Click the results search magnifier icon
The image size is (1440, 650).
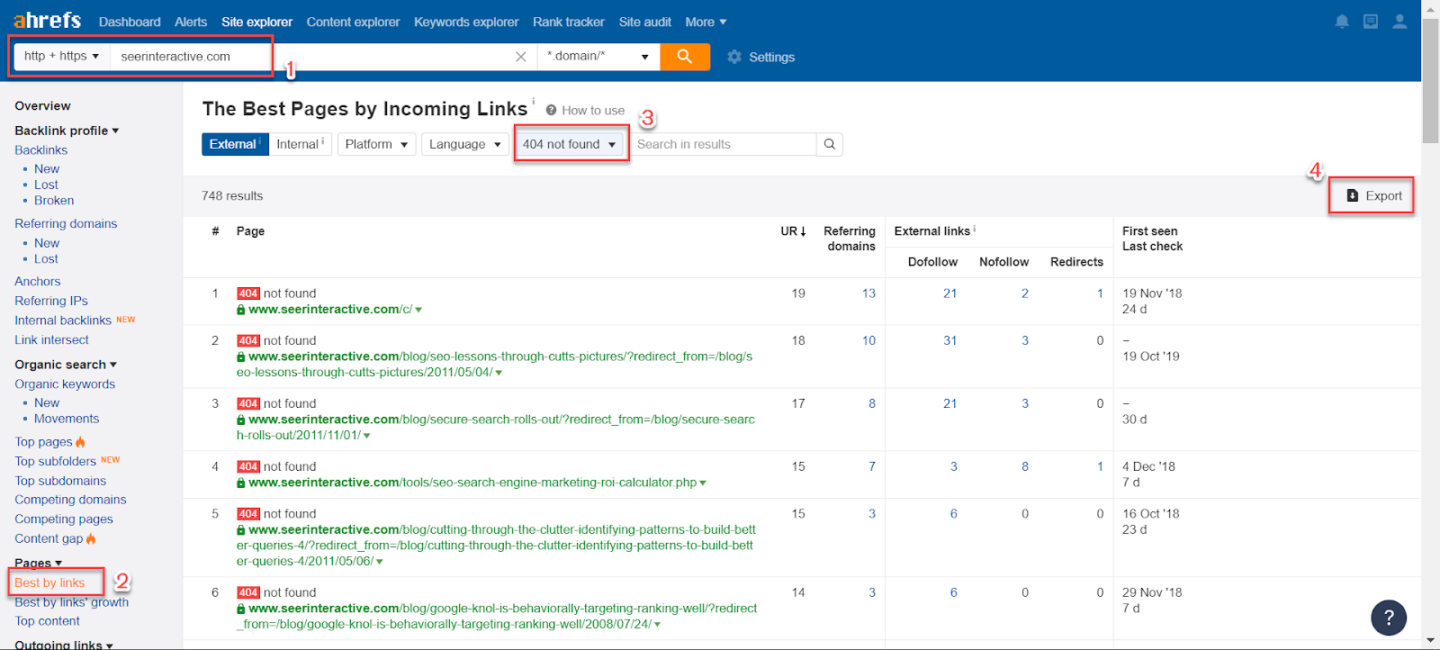pos(829,144)
